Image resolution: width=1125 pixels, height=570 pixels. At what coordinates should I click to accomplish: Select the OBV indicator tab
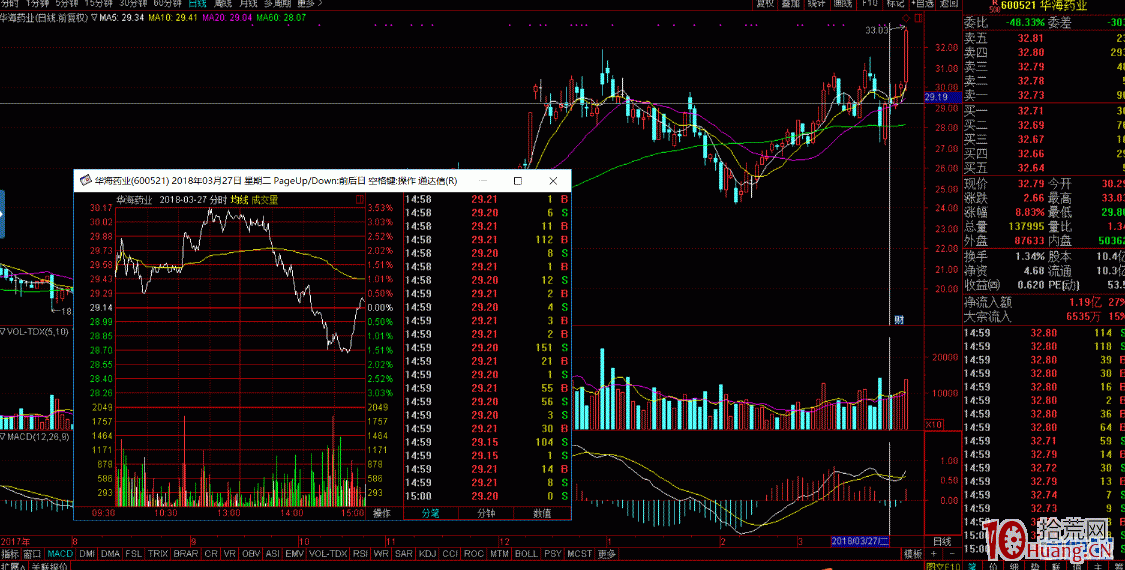click(251, 553)
